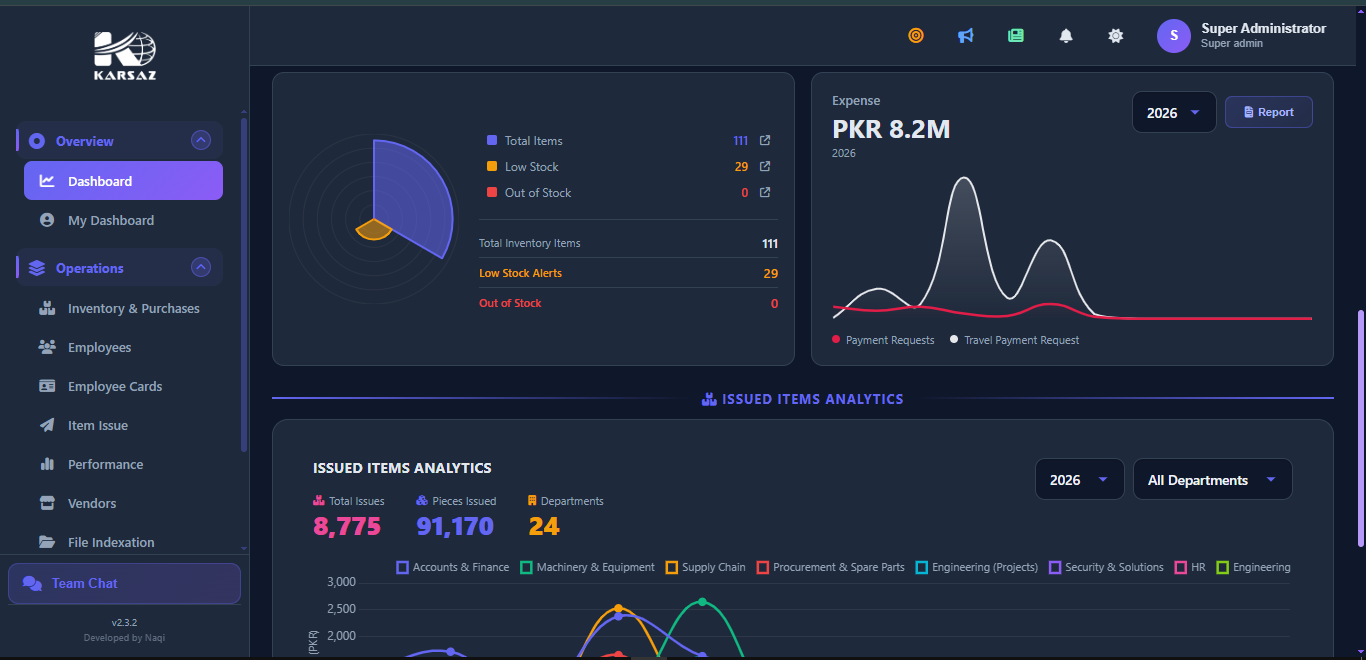
Task: Open Out of Stock external link icon
Action: (765, 193)
